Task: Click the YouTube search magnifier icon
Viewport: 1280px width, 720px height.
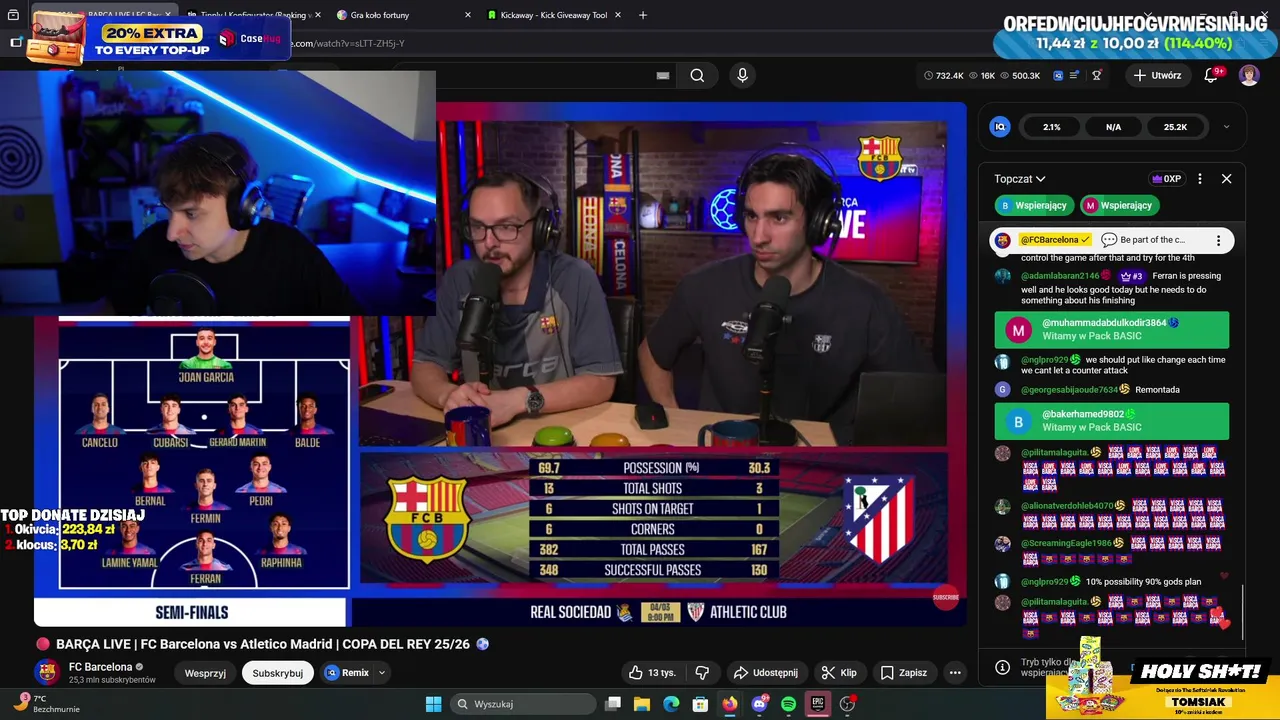Action: (697, 75)
